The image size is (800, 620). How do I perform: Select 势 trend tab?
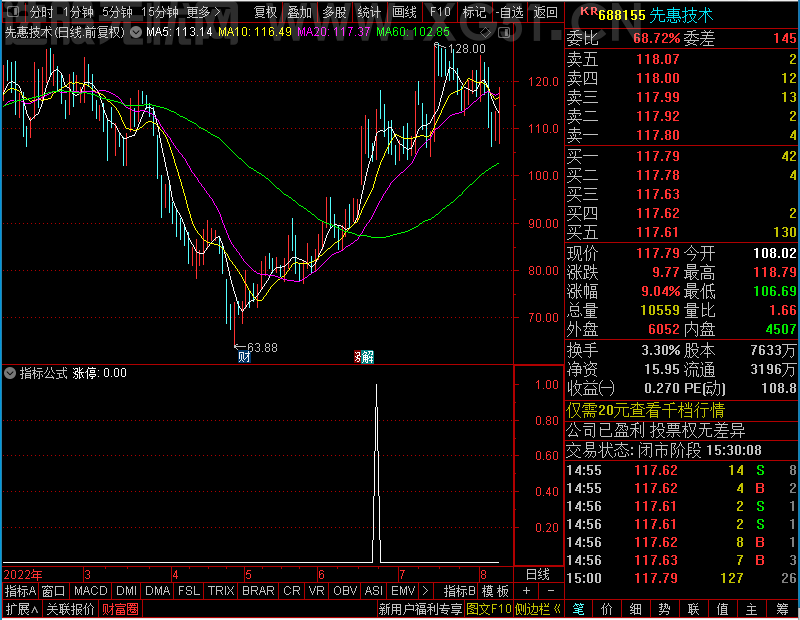click(x=664, y=609)
